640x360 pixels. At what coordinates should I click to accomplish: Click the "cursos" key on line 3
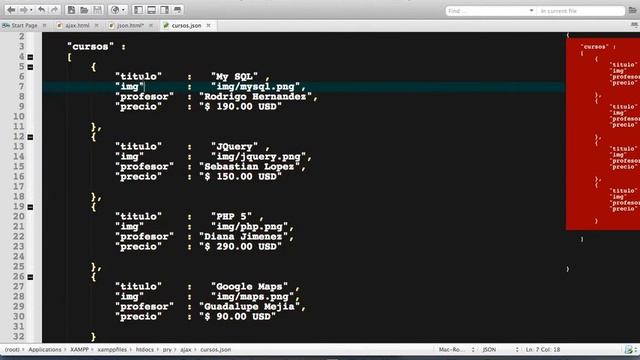pyautogui.click(x=91, y=47)
